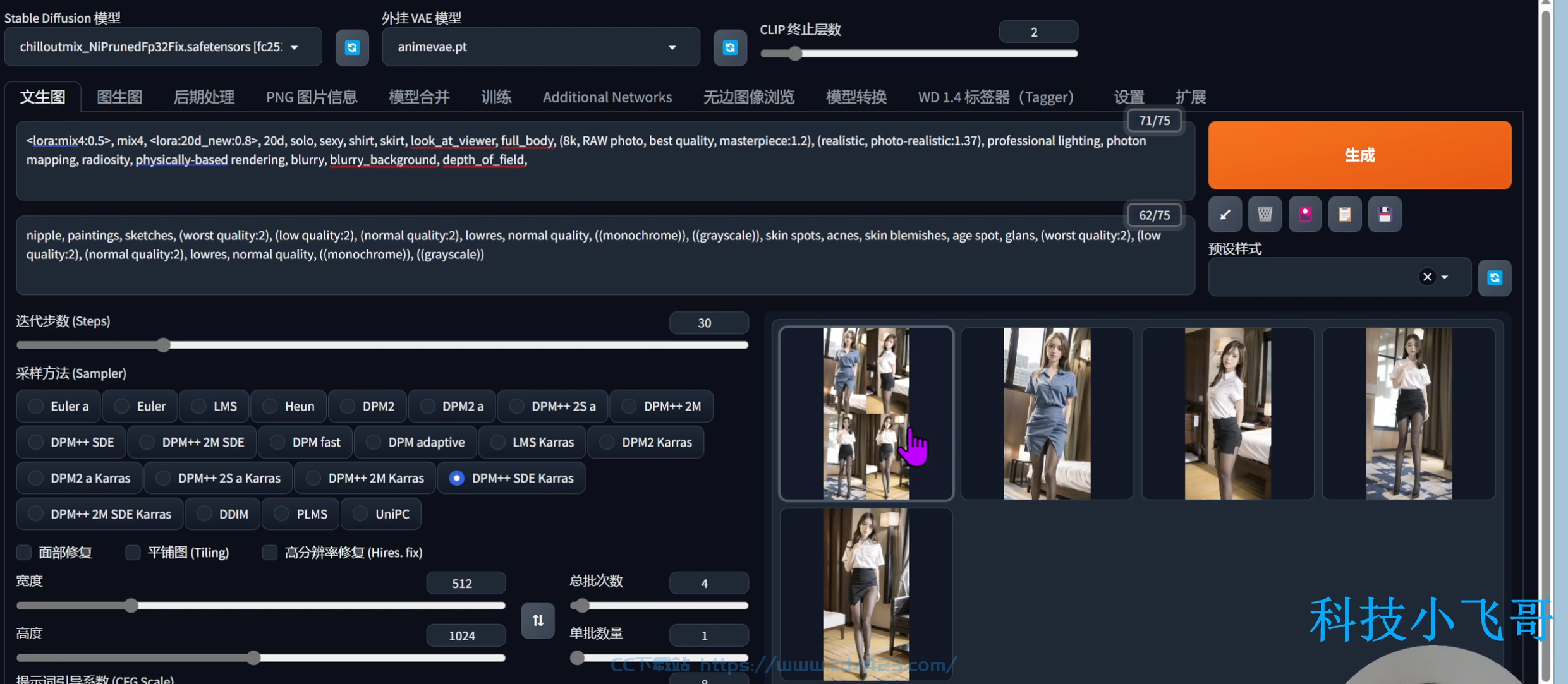
Task: Click the positive prompt text box
Action: 605,160
